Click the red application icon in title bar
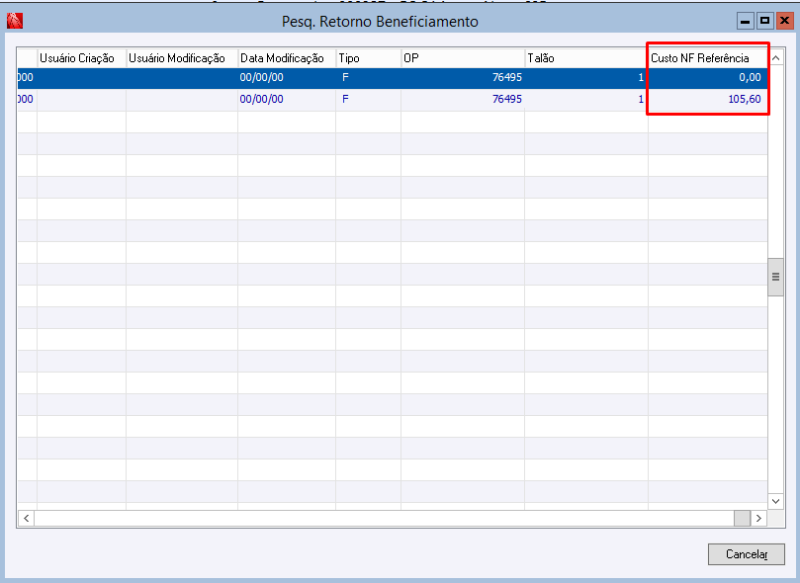 [15, 21]
